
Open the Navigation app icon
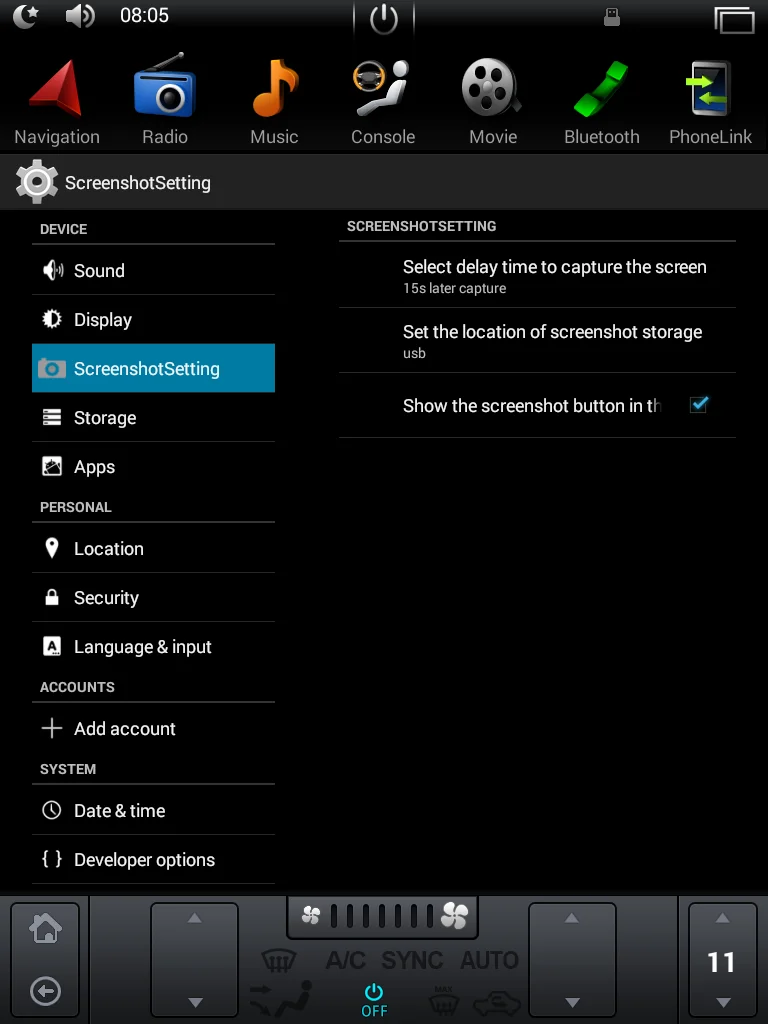point(56,89)
